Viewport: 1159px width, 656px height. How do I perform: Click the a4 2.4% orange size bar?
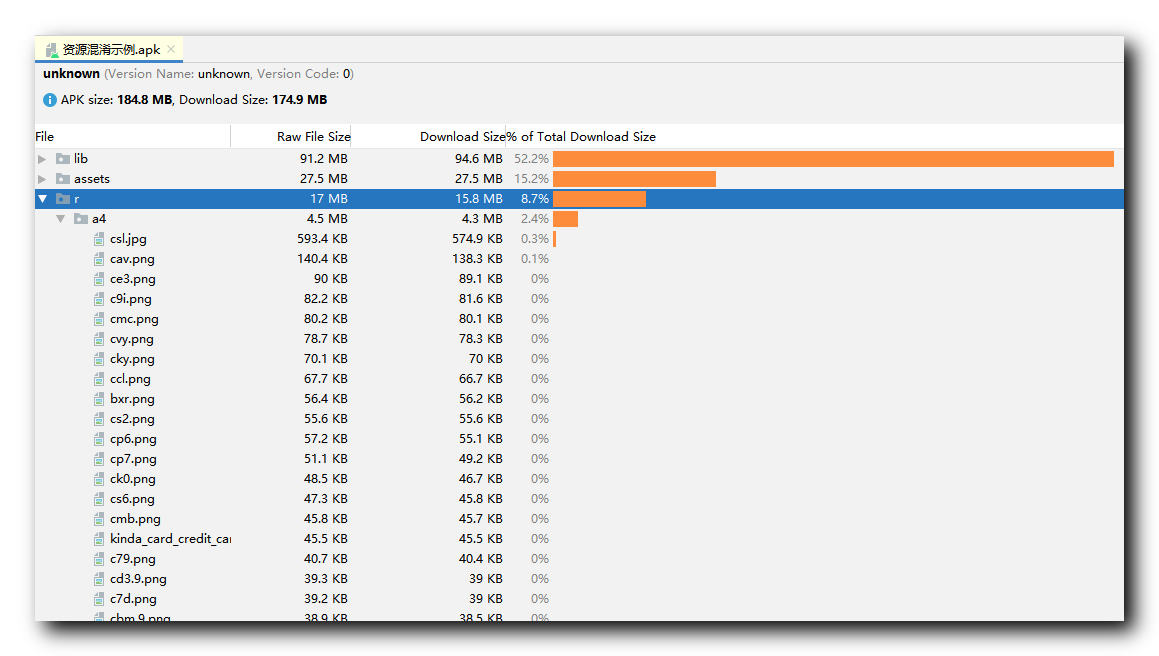565,219
